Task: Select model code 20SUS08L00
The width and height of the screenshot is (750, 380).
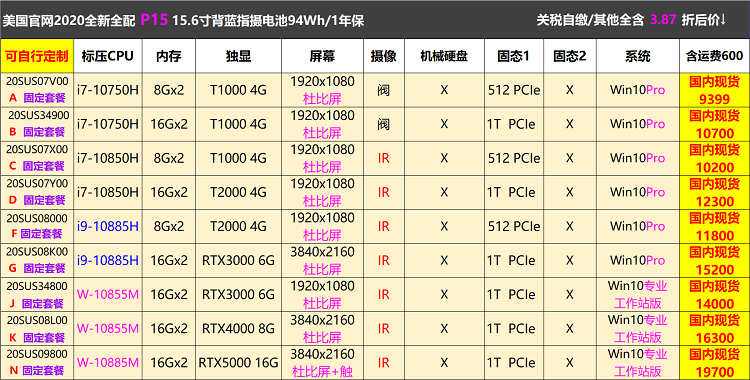Action: tap(37, 320)
